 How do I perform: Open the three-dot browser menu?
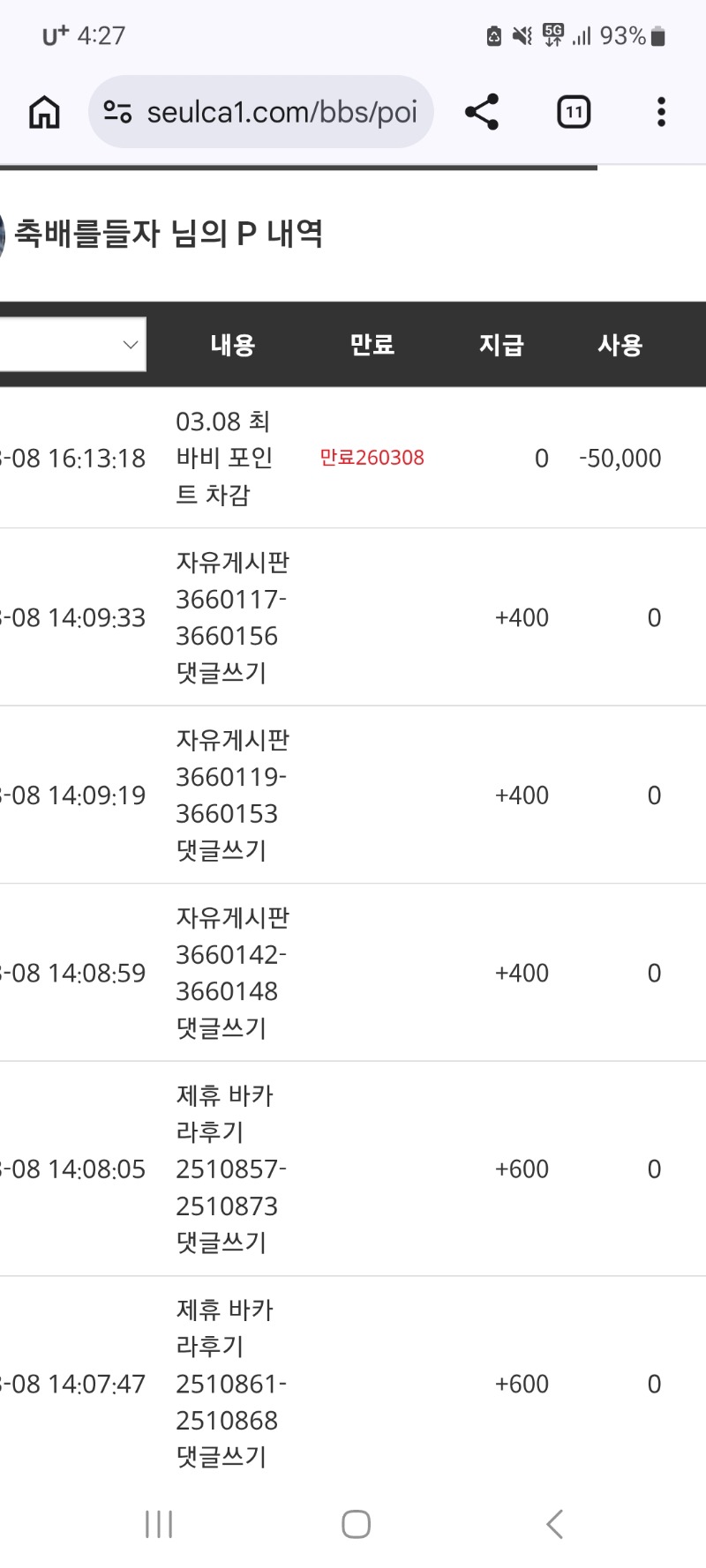click(x=661, y=112)
